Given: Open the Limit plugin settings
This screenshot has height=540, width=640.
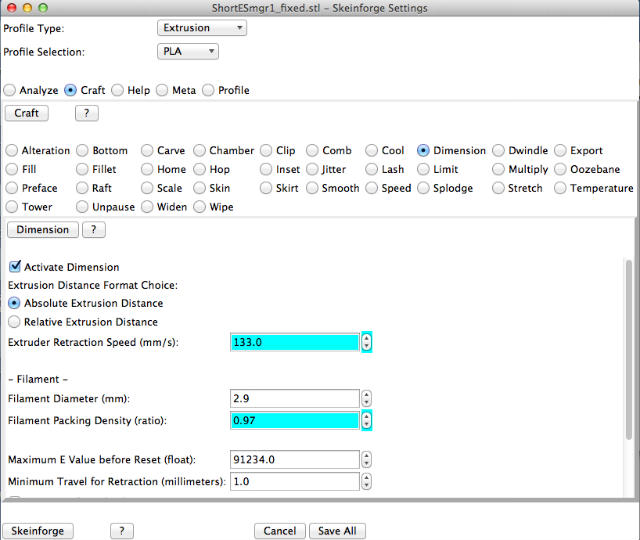Looking at the screenshot, I should (x=423, y=169).
